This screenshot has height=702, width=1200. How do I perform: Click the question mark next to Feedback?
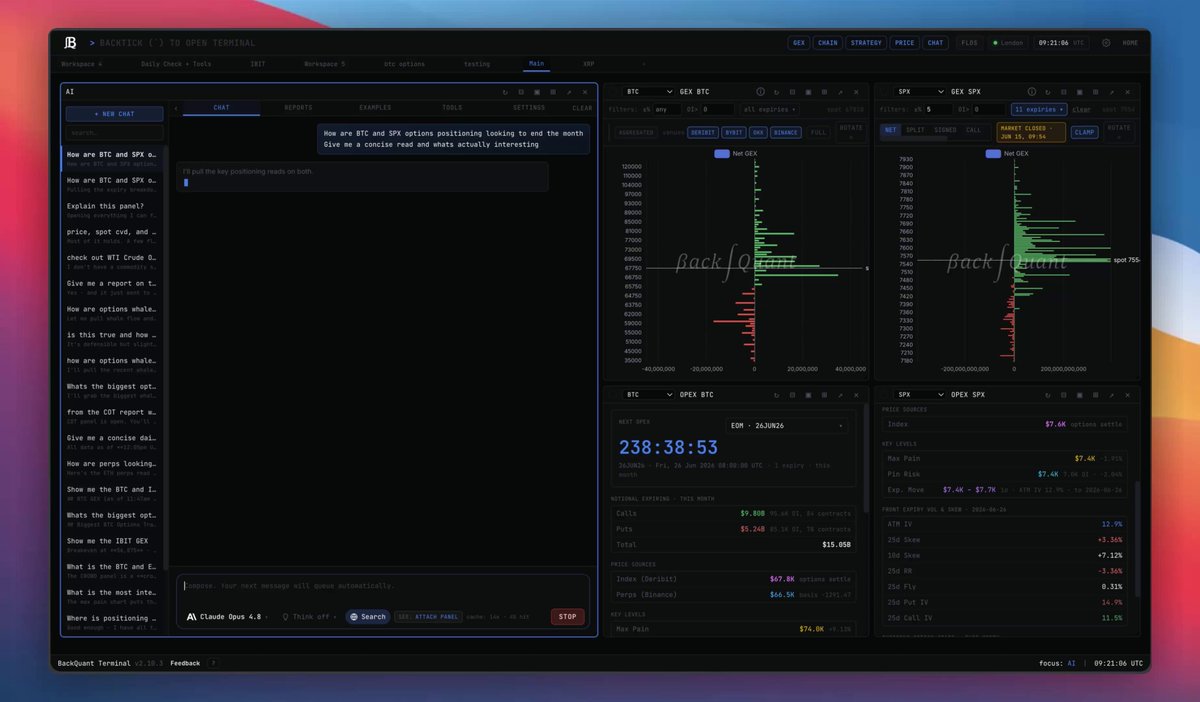213,663
